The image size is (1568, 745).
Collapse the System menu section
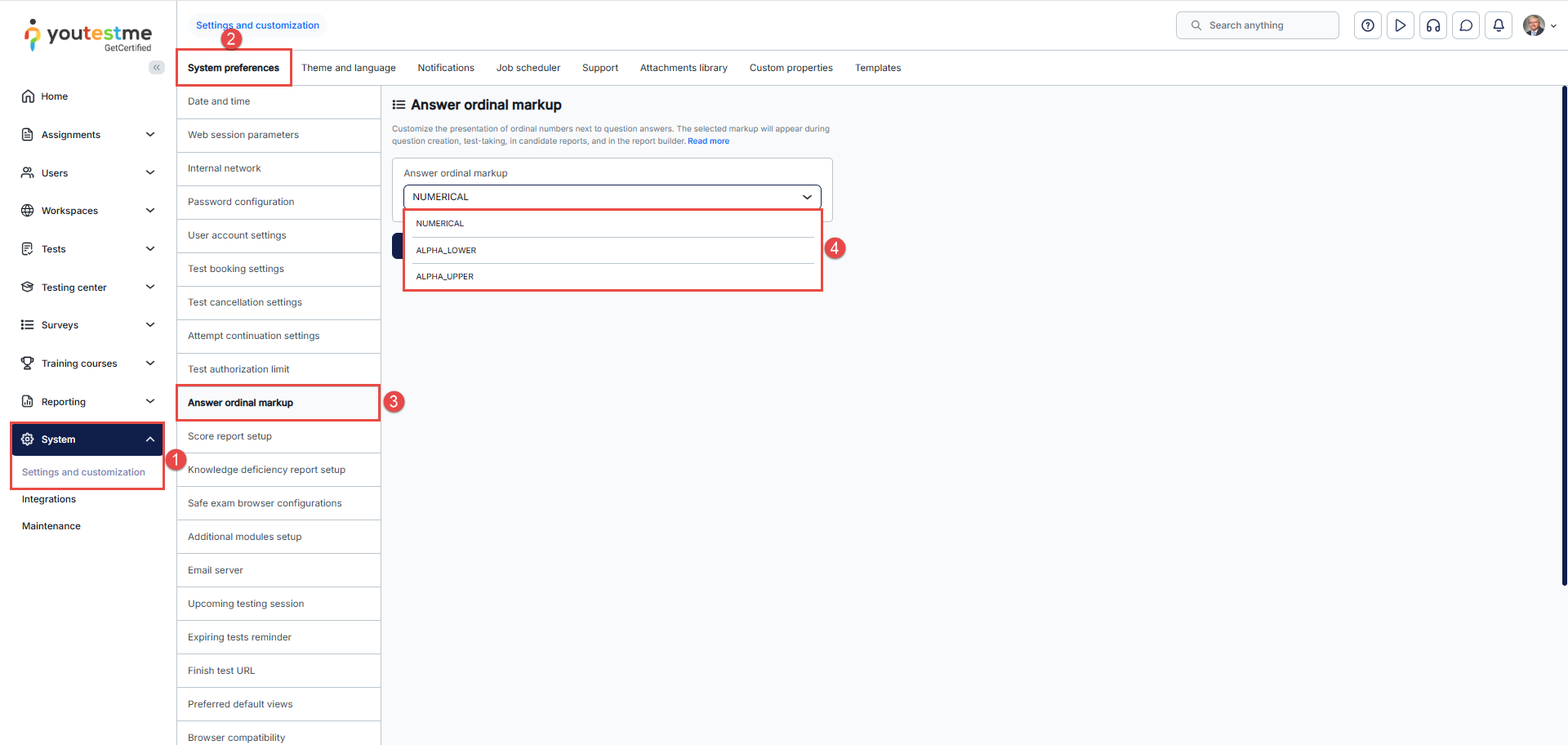pyautogui.click(x=150, y=439)
